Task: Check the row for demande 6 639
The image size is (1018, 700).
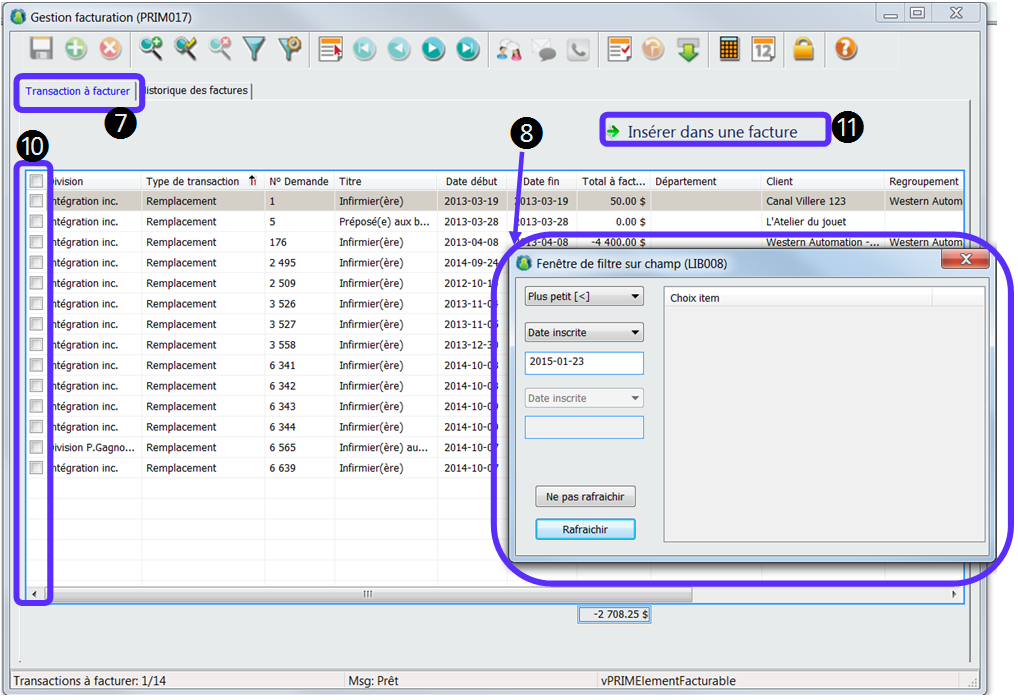Action: (37, 468)
